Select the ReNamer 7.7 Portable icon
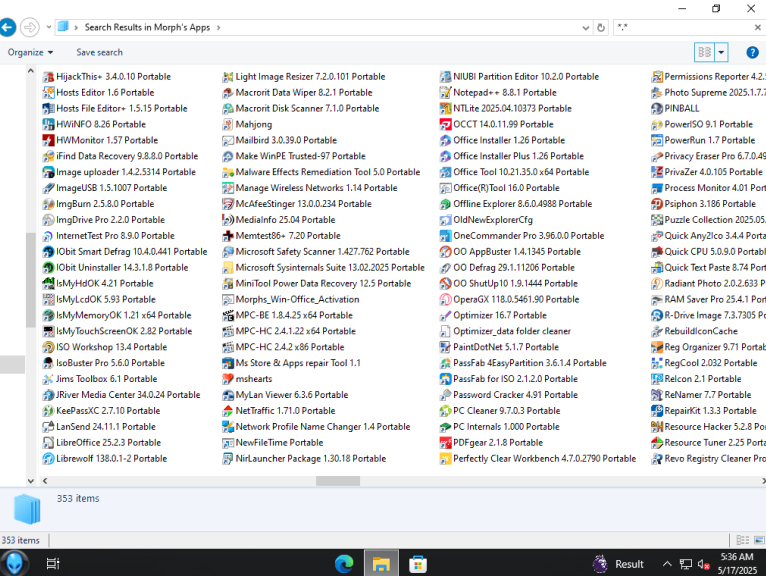This screenshot has width=766, height=576. (x=657, y=395)
